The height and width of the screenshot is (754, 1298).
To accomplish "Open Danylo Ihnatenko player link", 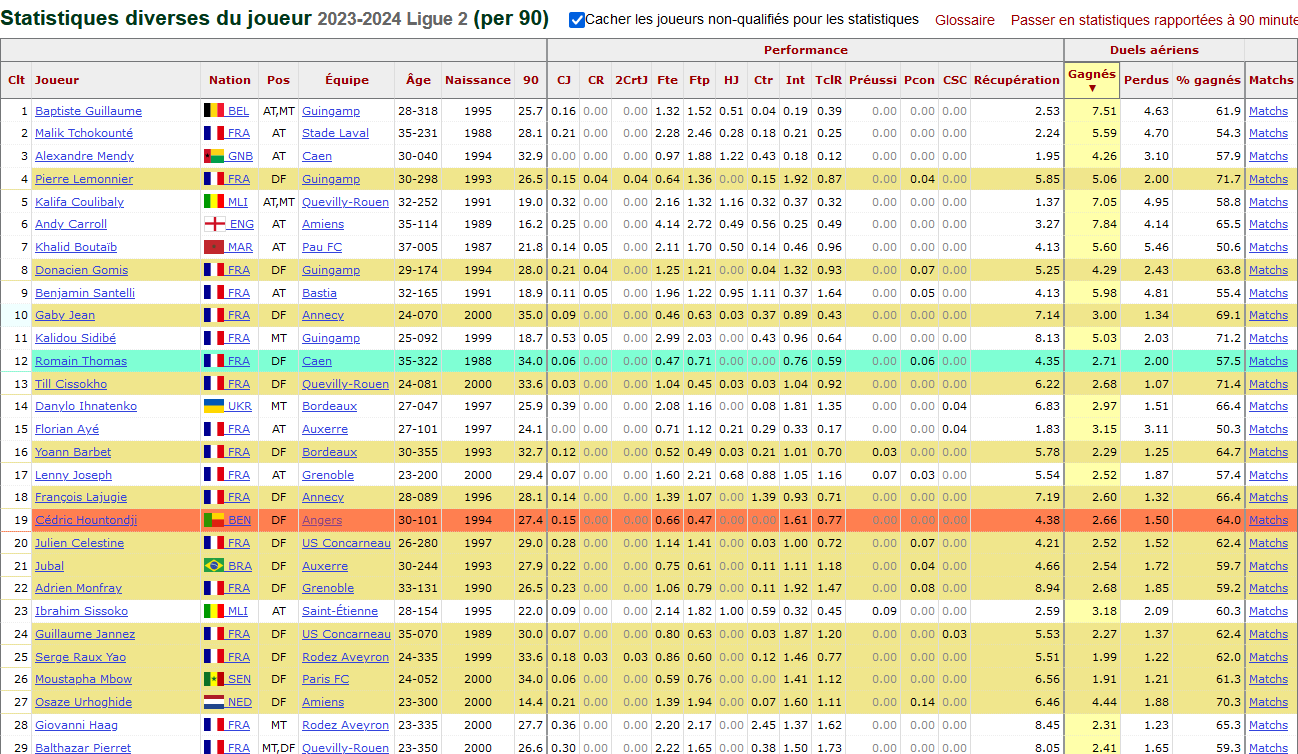I will [x=86, y=406].
